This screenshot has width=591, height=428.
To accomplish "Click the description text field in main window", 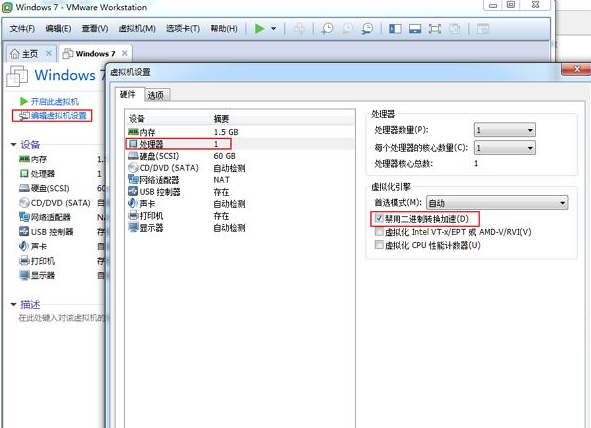I will pyautogui.click(x=62, y=318).
